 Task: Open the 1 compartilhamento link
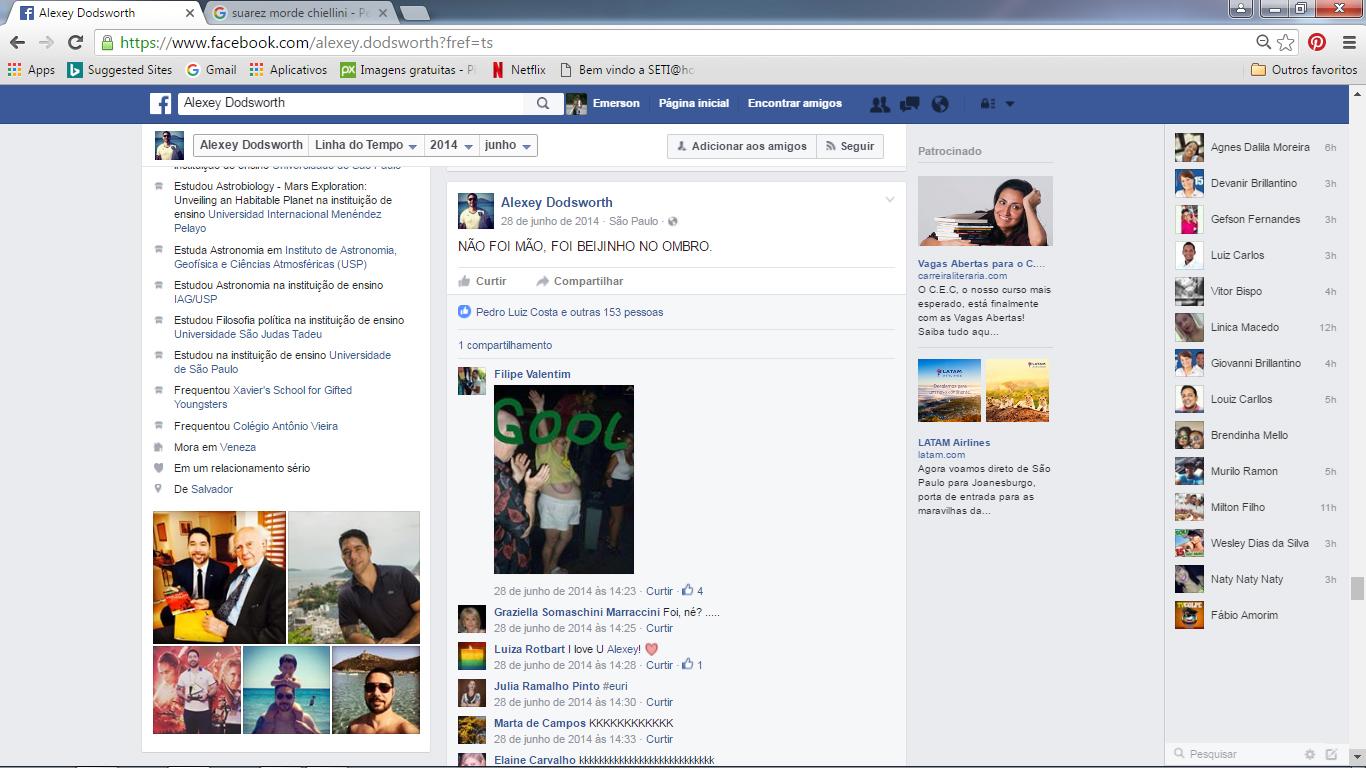pos(505,345)
